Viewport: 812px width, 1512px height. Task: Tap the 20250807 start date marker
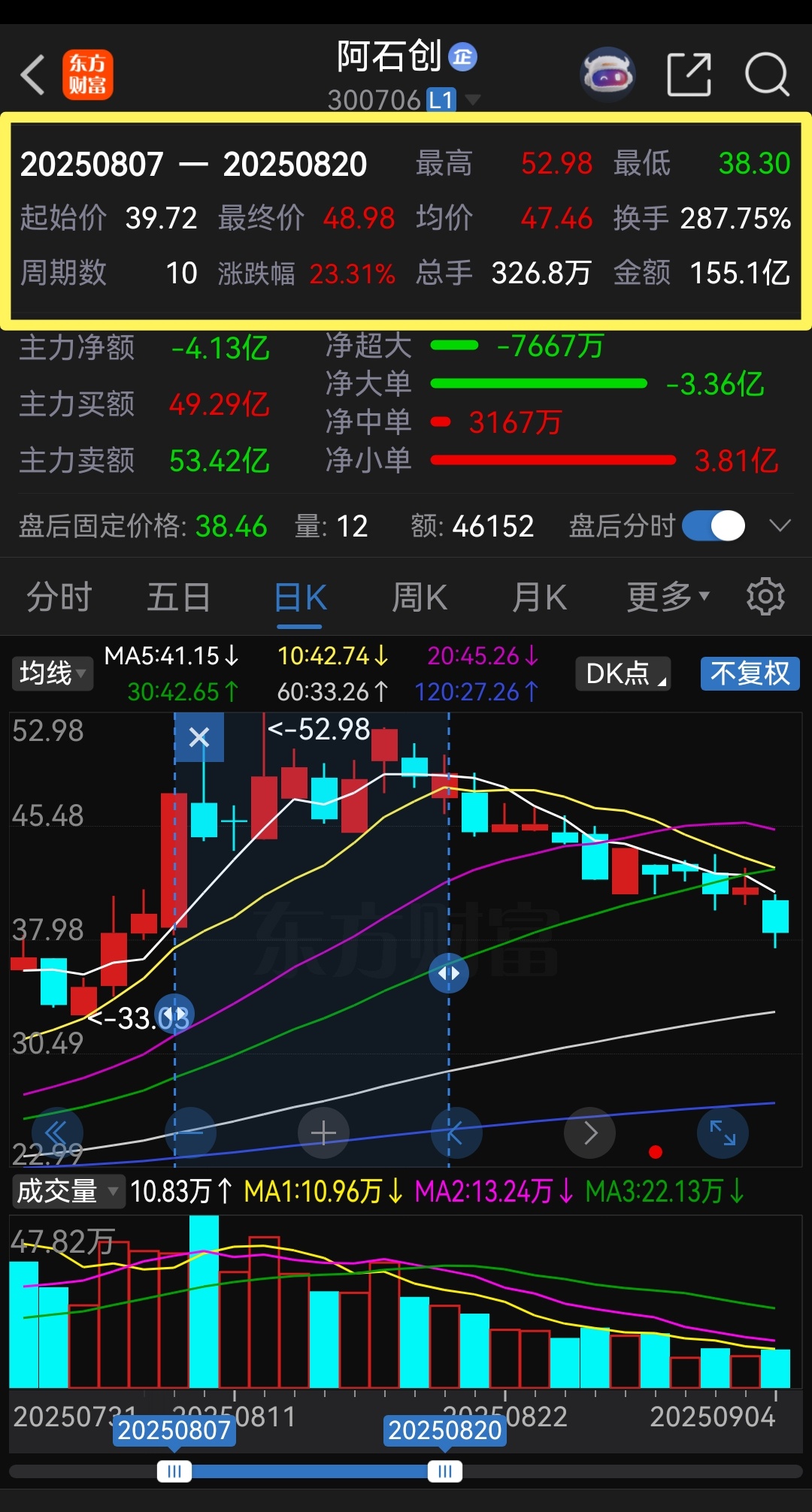pyautogui.click(x=174, y=1430)
